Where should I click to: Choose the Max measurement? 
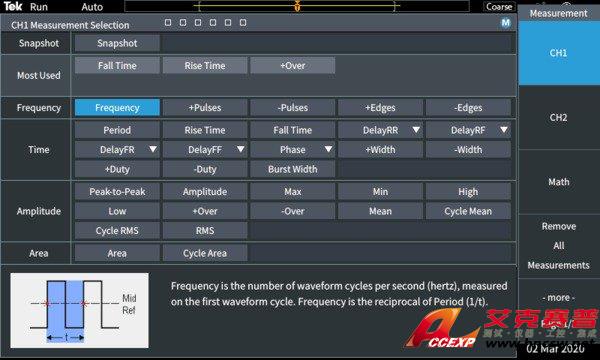(293, 191)
